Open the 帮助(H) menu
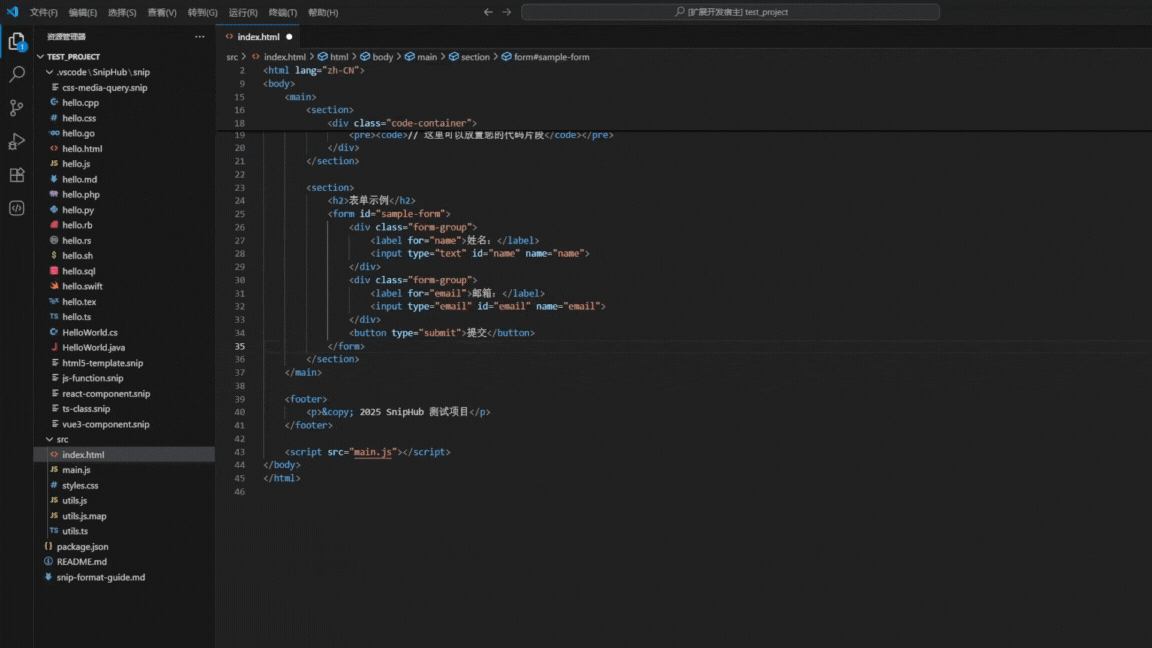The height and width of the screenshot is (648, 1152). (x=323, y=12)
